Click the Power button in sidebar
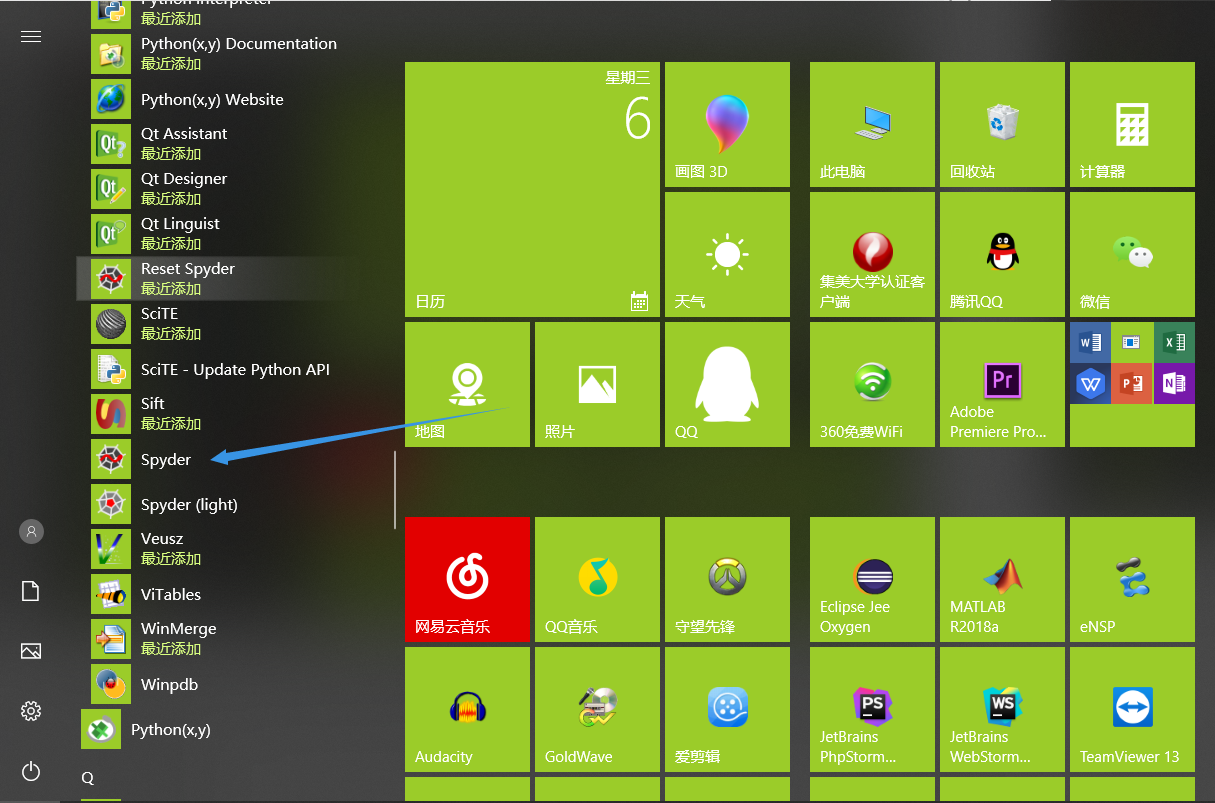1215x803 pixels. tap(31, 771)
